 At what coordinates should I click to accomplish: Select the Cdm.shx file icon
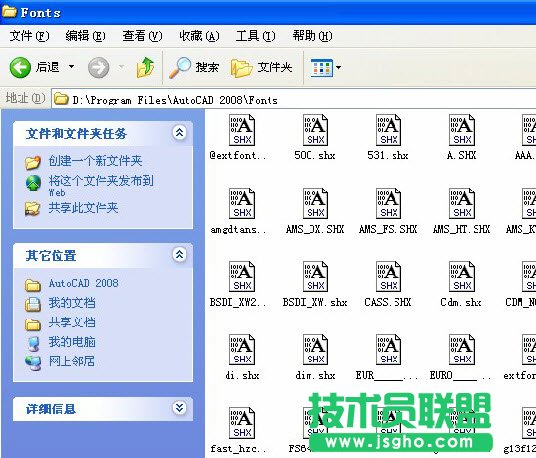pyautogui.click(x=462, y=277)
